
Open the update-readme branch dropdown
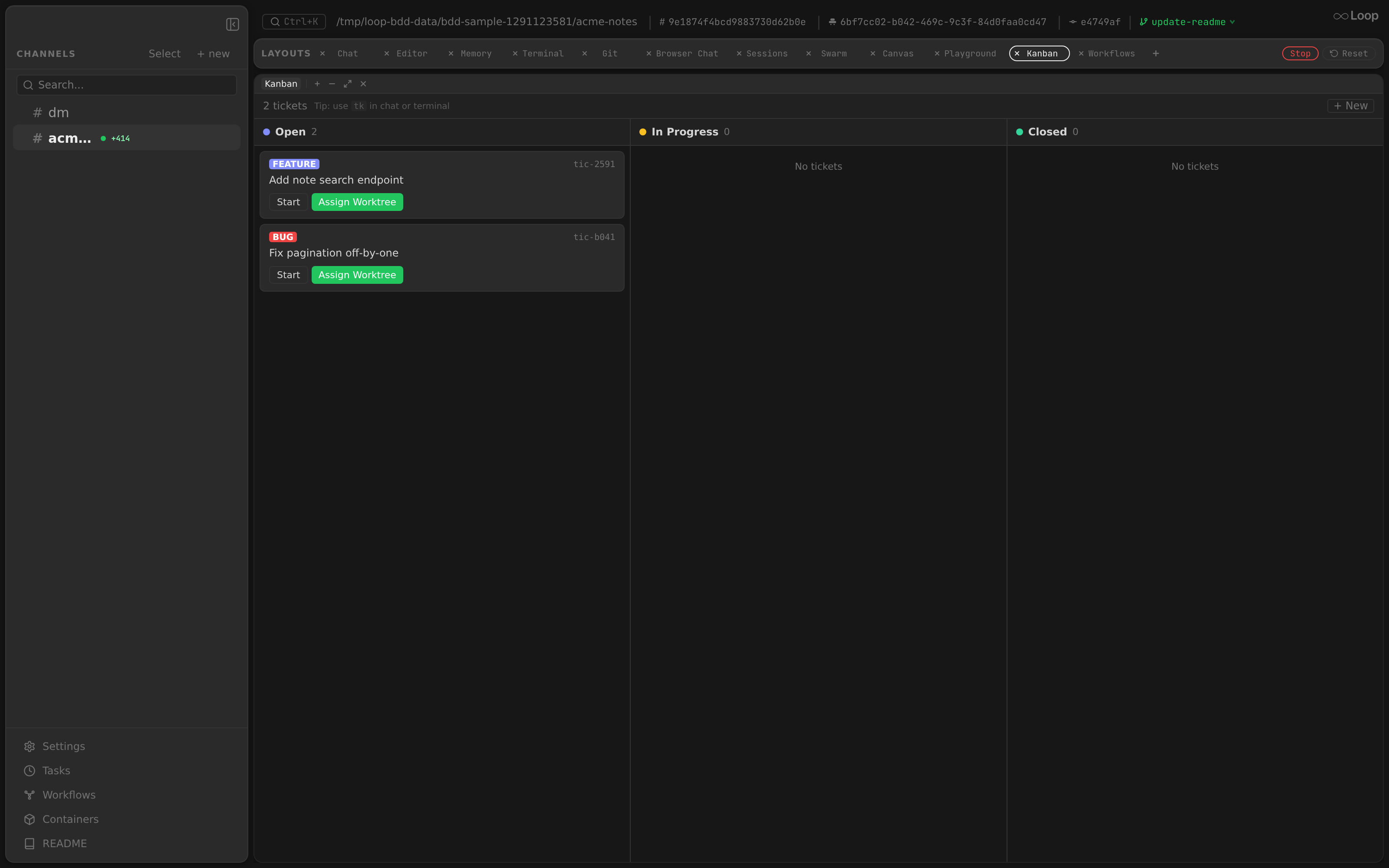click(x=1188, y=22)
